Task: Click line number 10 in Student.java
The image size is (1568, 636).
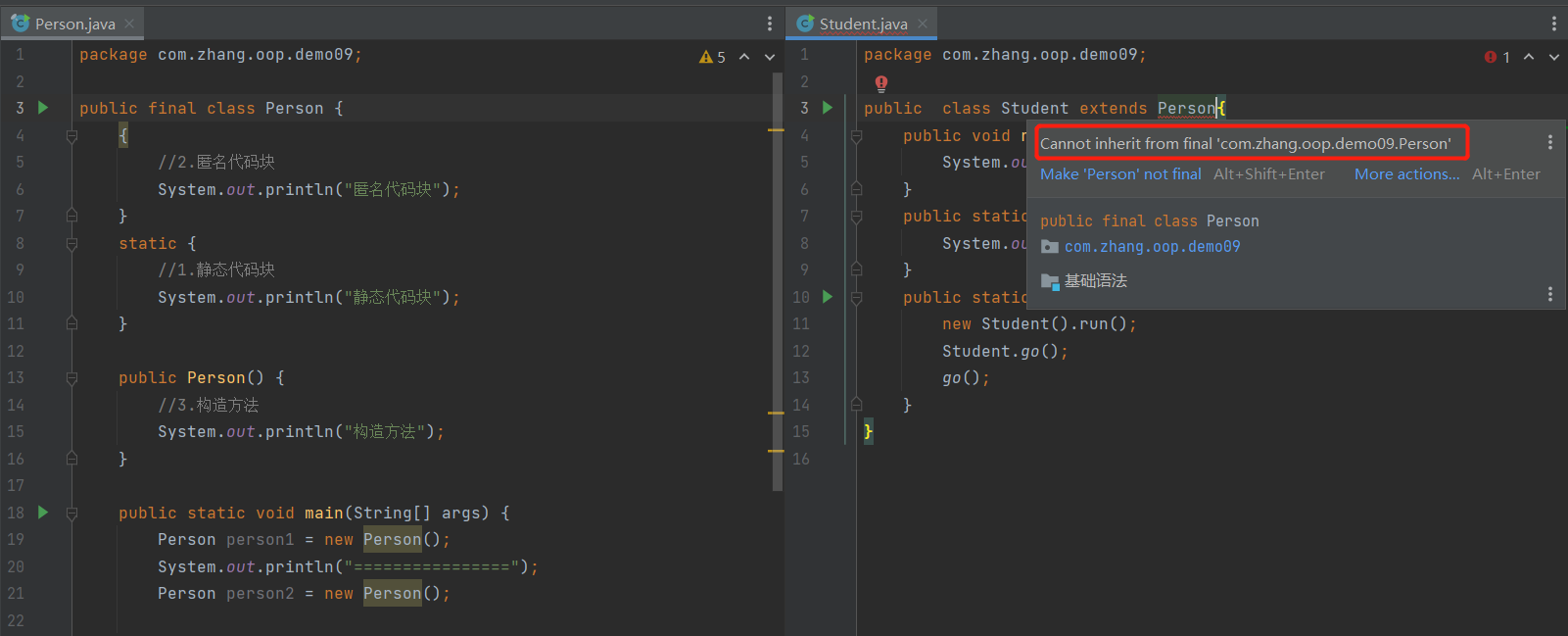Action: 801,297
